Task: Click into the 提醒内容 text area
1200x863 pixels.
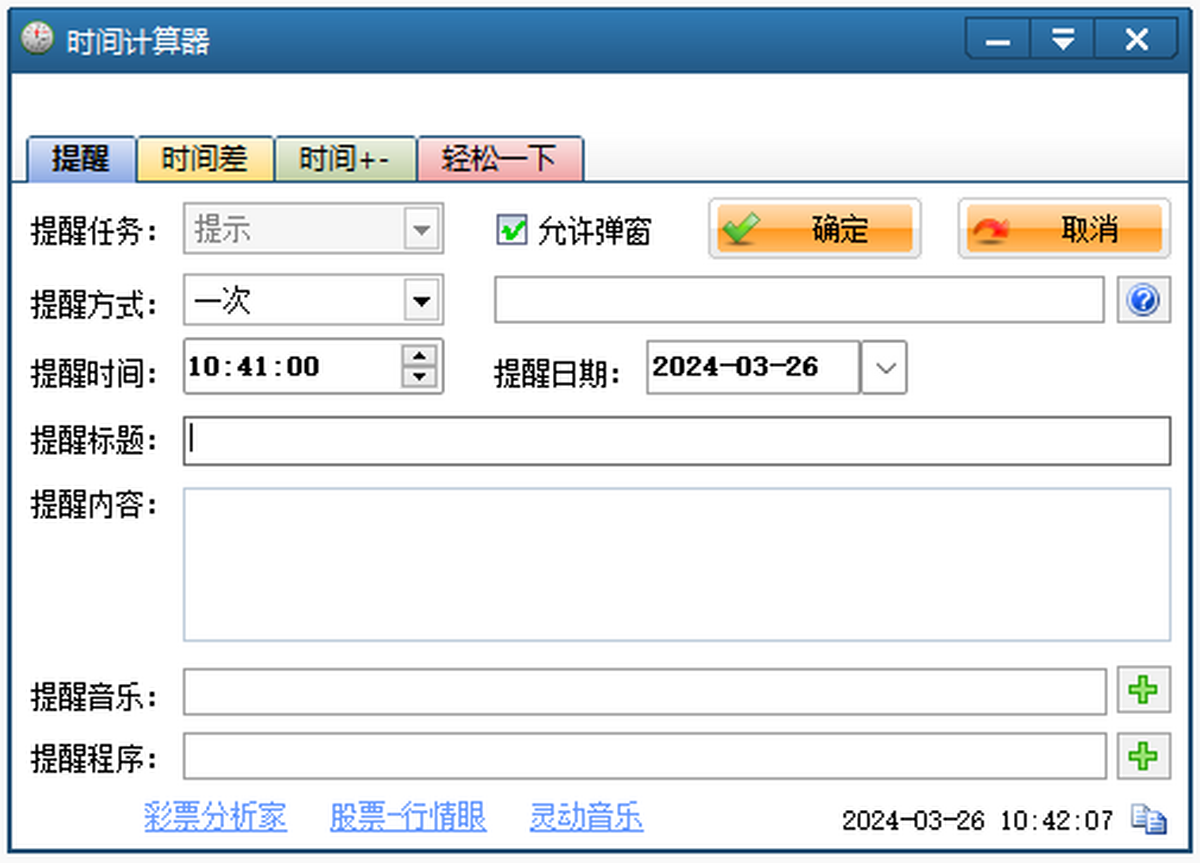Action: coord(676,564)
